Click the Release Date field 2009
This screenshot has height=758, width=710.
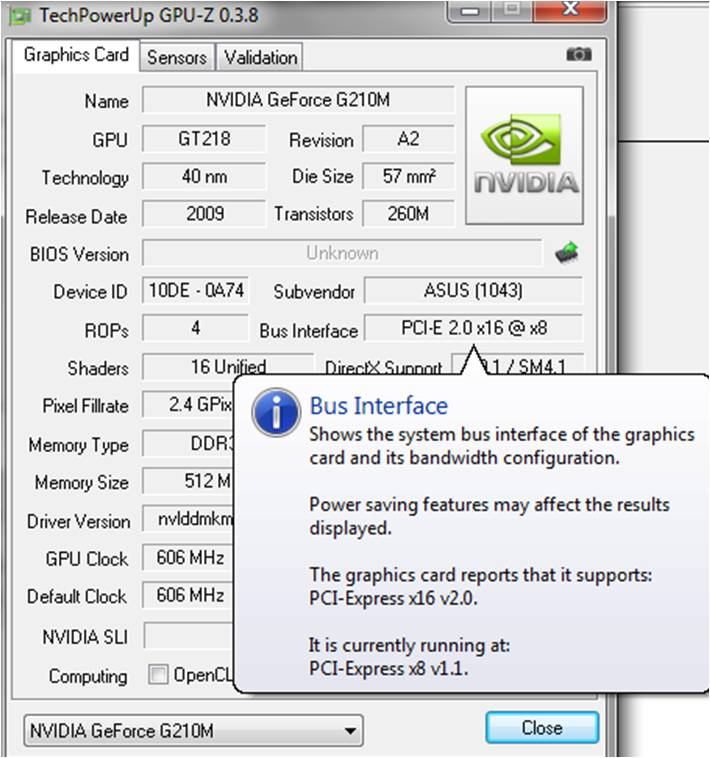click(204, 214)
